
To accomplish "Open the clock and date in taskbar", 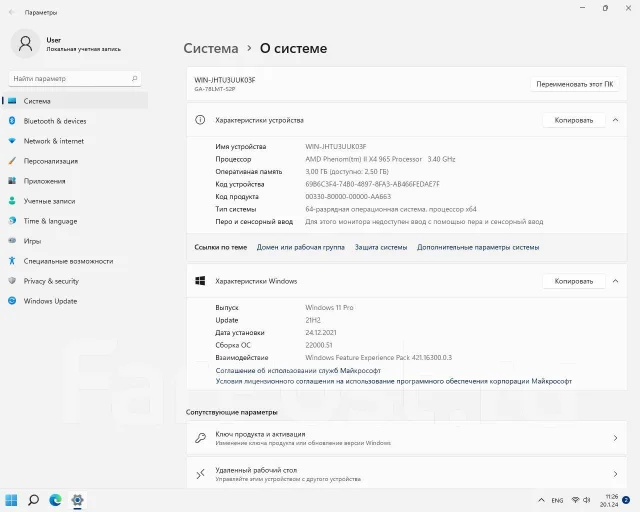I will click(x=609, y=501).
